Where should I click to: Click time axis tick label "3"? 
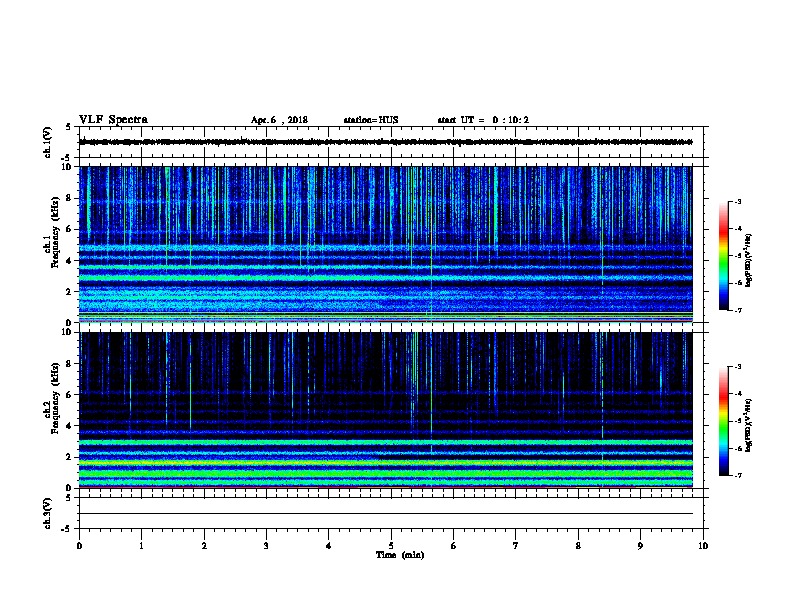(x=266, y=546)
